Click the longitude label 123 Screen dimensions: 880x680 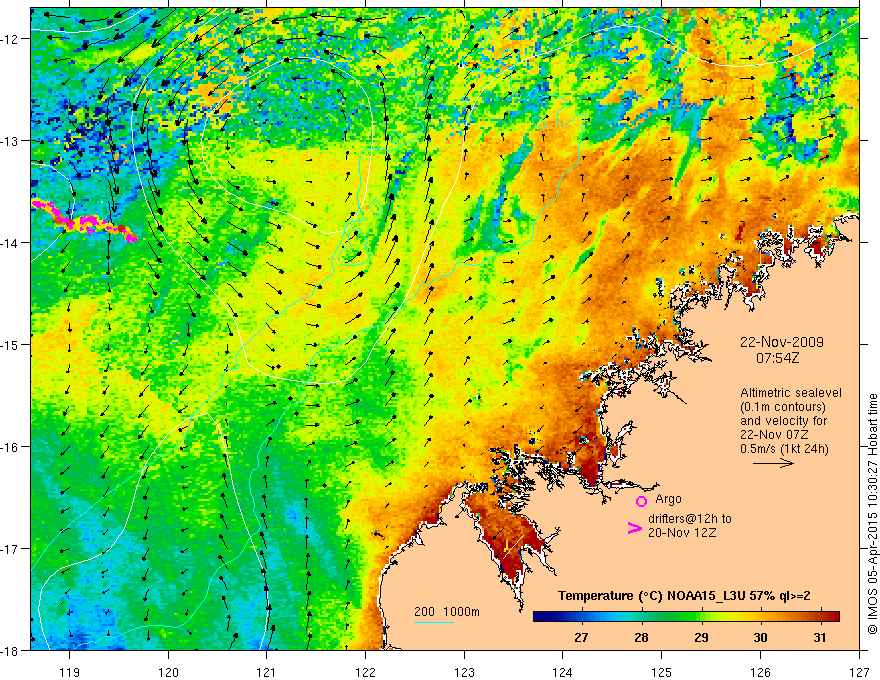(x=465, y=672)
